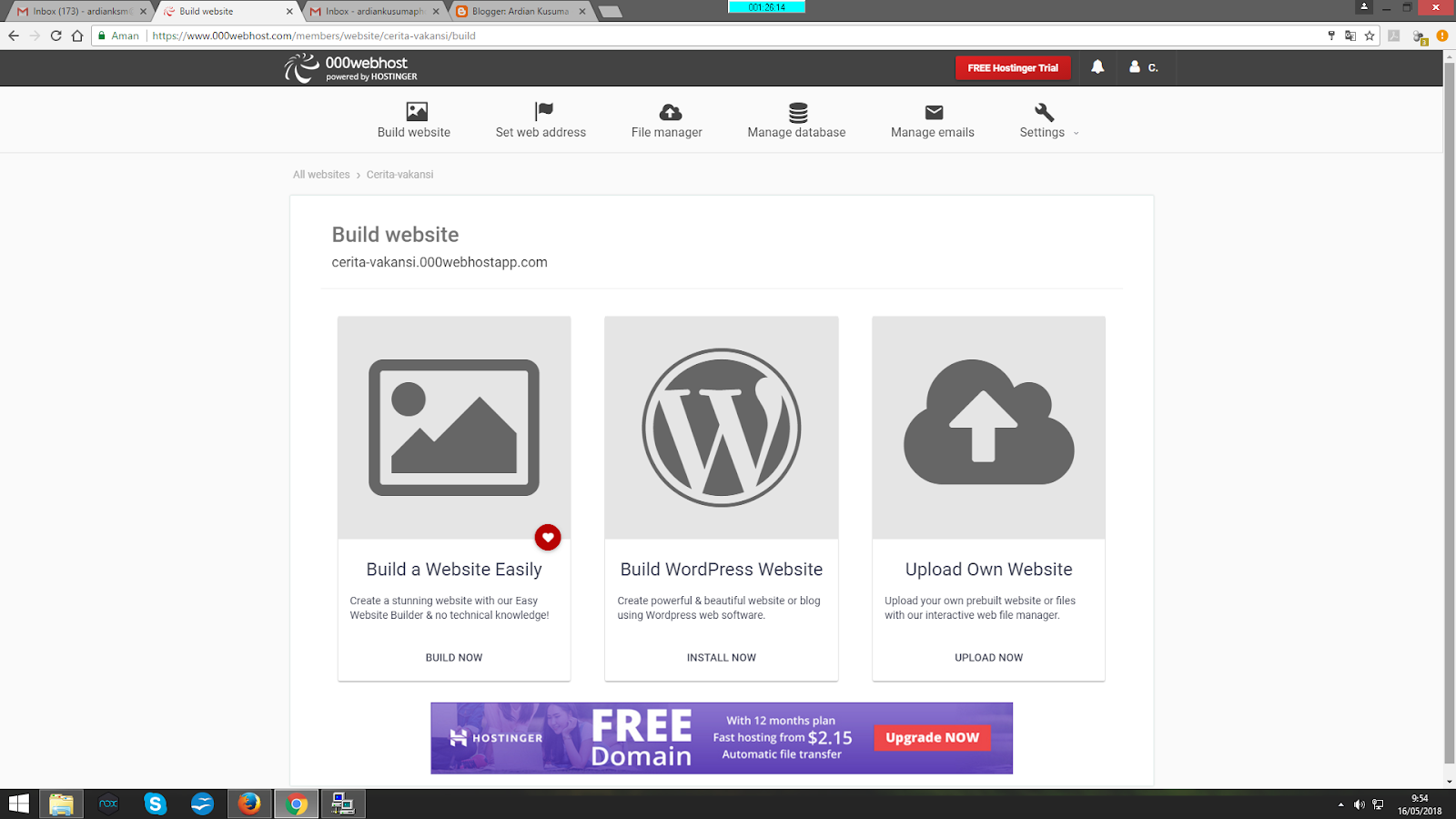The height and width of the screenshot is (819, 1456).
Task: Open File Explorer from the taskbar
Action: point(61,804)
